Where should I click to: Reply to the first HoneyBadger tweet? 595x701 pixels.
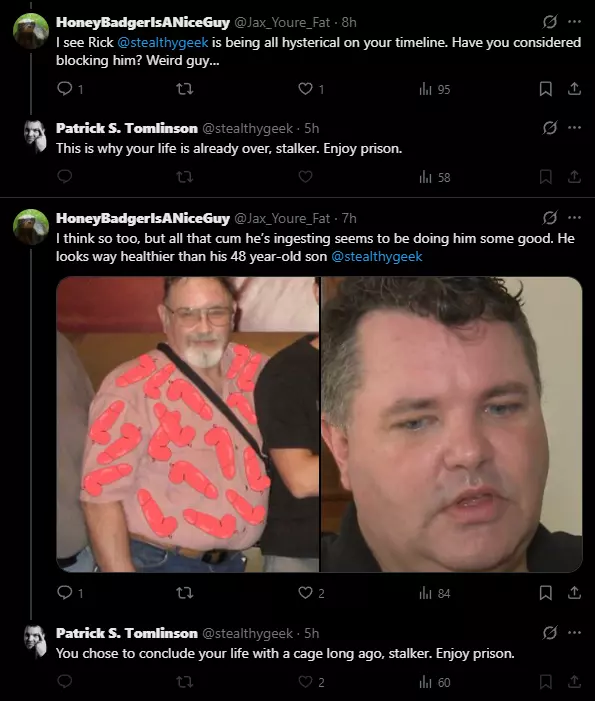coord(65,89)
